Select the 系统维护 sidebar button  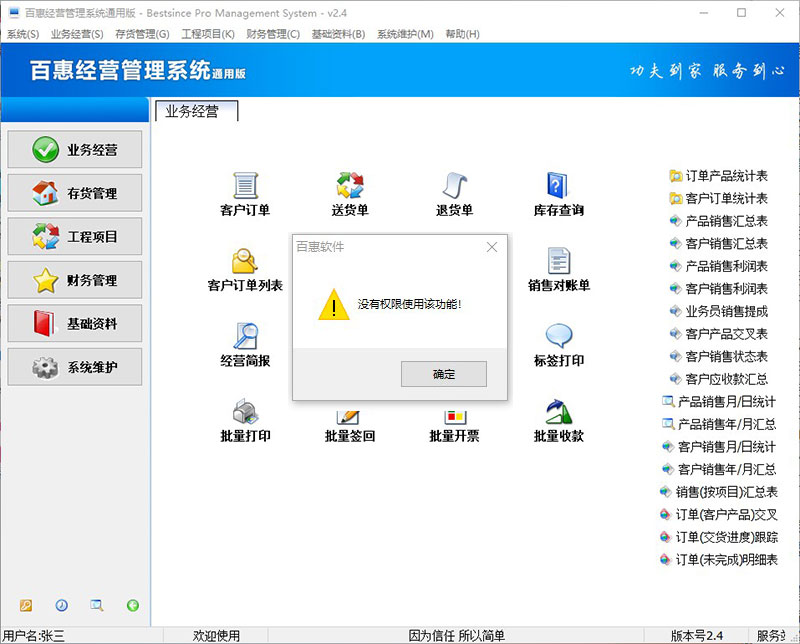coord(74,366)
